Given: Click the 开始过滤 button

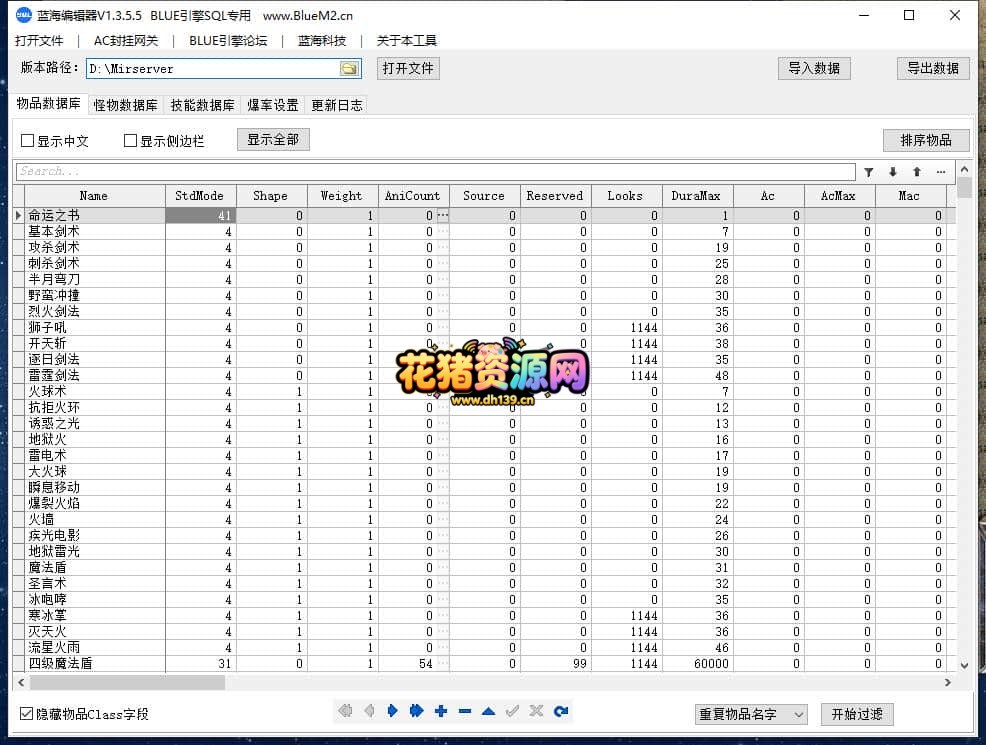Looking at the screenshot, I should (x=857, y=714).
